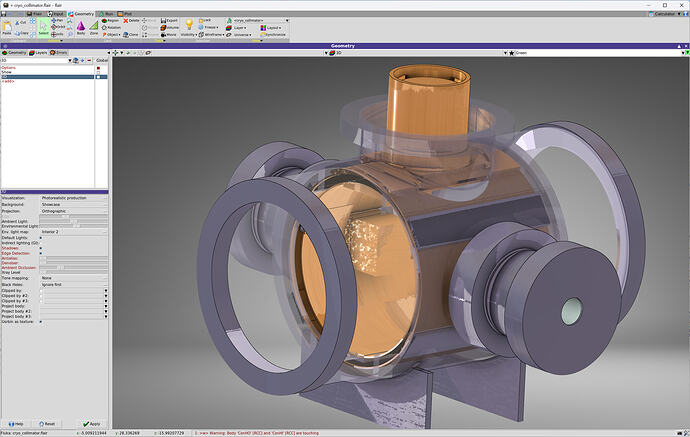
Task: Open the Visibility lightbulb tool
Action: (x=189, y=27)
